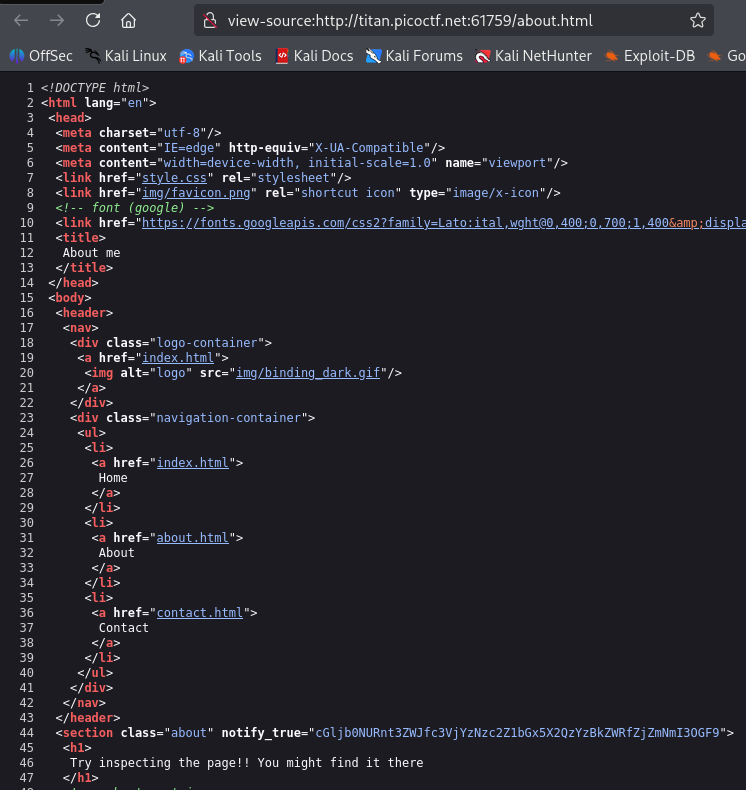Click line number 44 in the gutter
This screenshot has height=790, width=746.
[27, 733]
